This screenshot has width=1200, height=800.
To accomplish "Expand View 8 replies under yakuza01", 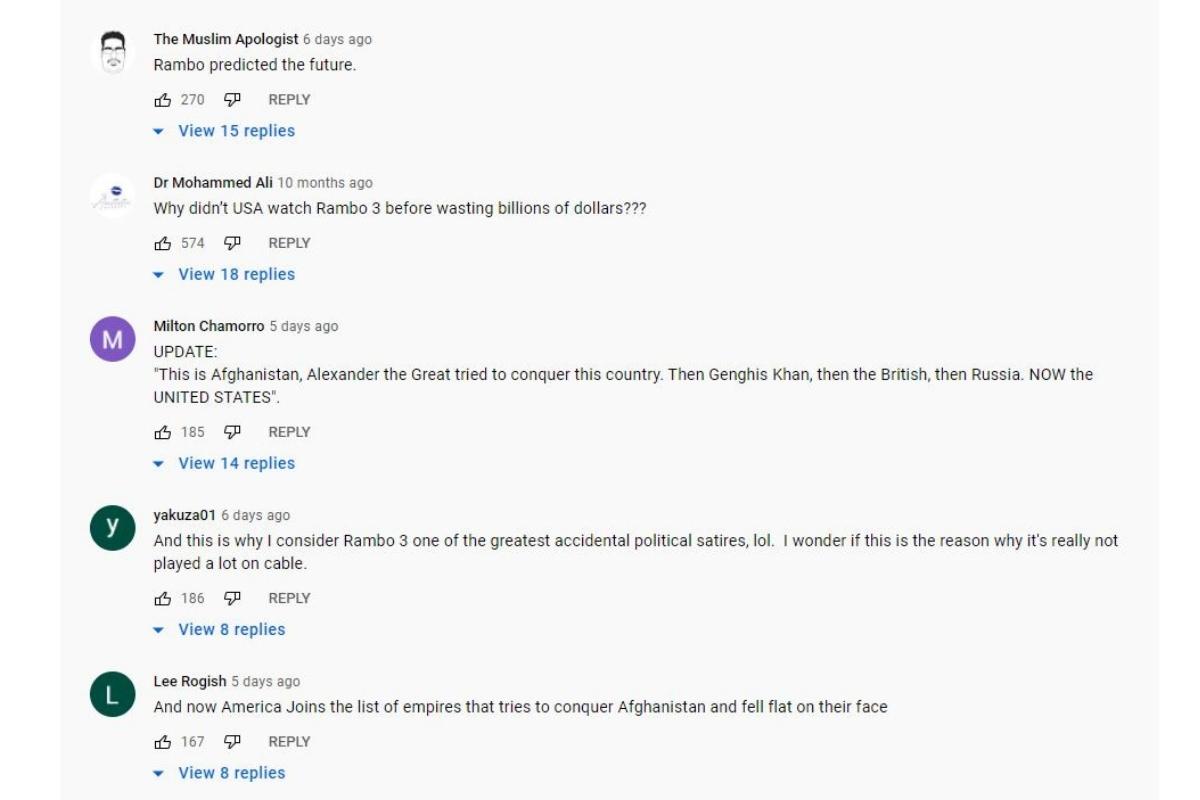I will point(231,629).
